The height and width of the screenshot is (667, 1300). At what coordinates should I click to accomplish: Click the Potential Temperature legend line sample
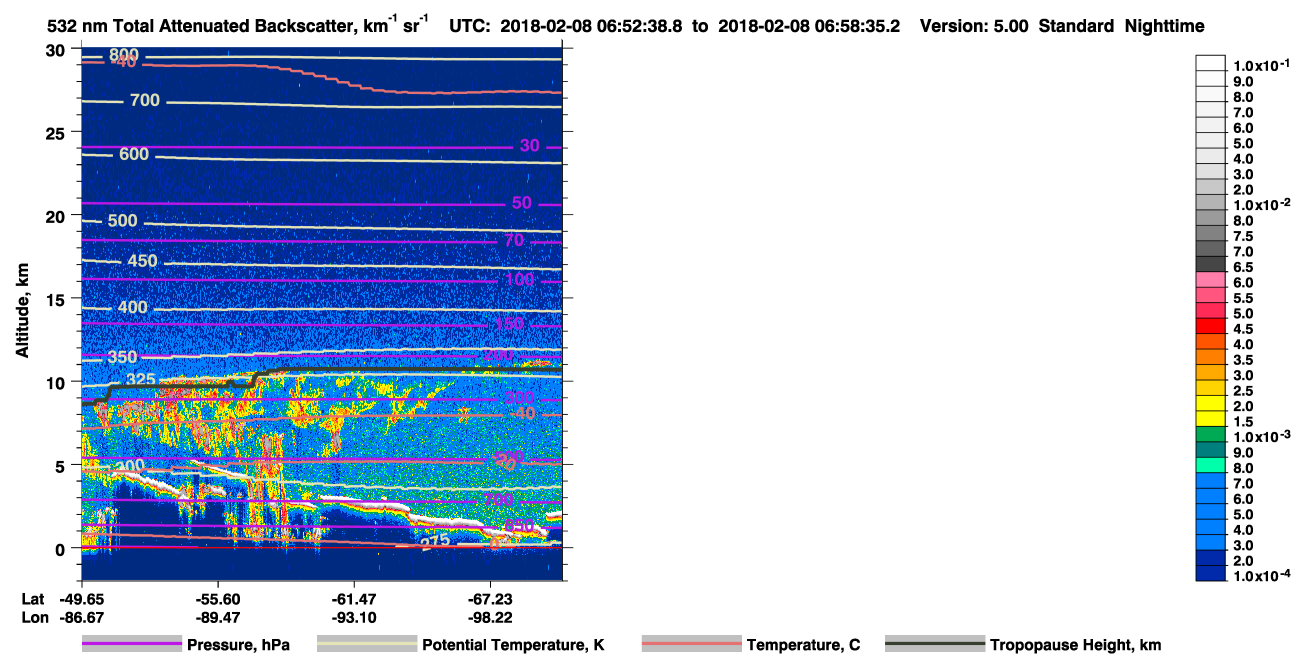point(366,645)
